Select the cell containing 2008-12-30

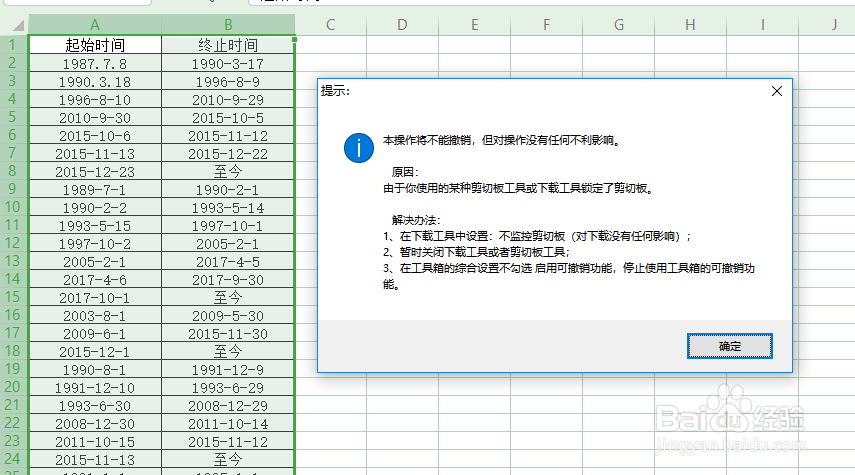click(95, 423)
